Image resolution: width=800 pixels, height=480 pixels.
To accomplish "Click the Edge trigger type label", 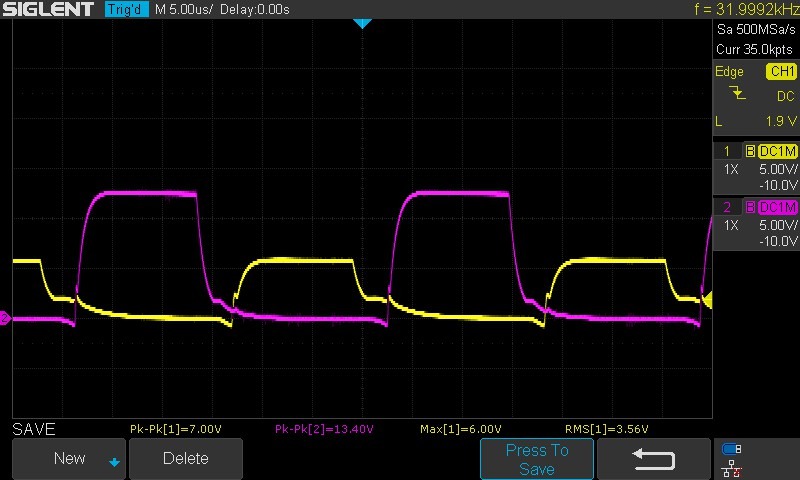I will coord(729,72).
